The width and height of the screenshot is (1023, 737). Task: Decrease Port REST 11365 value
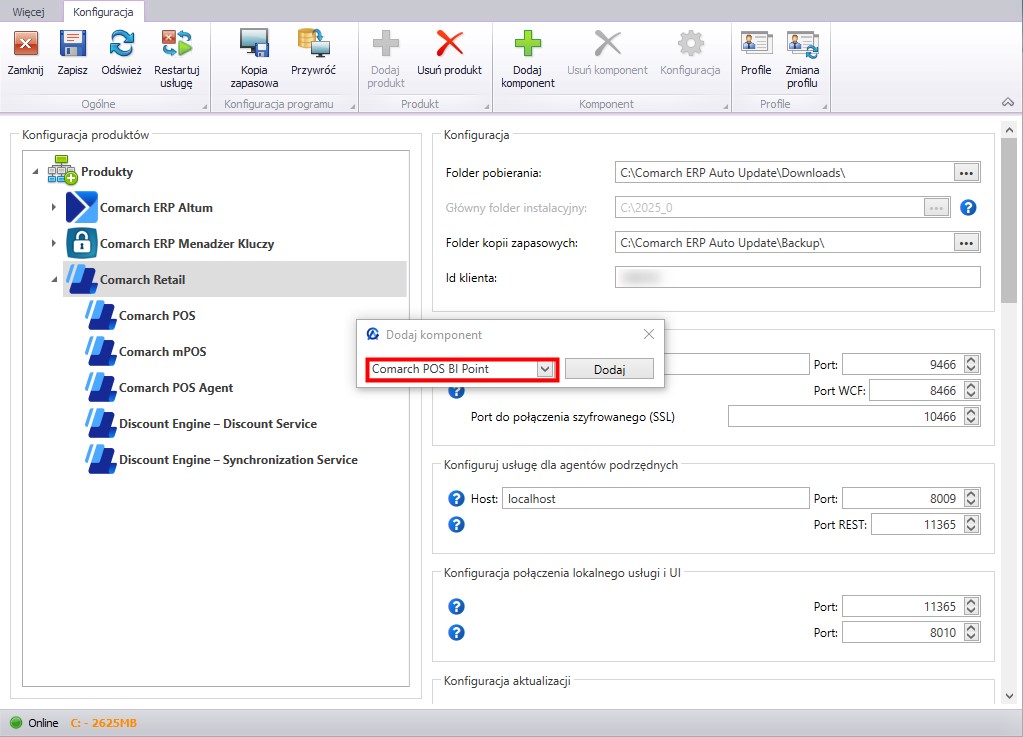click(971, 529)
